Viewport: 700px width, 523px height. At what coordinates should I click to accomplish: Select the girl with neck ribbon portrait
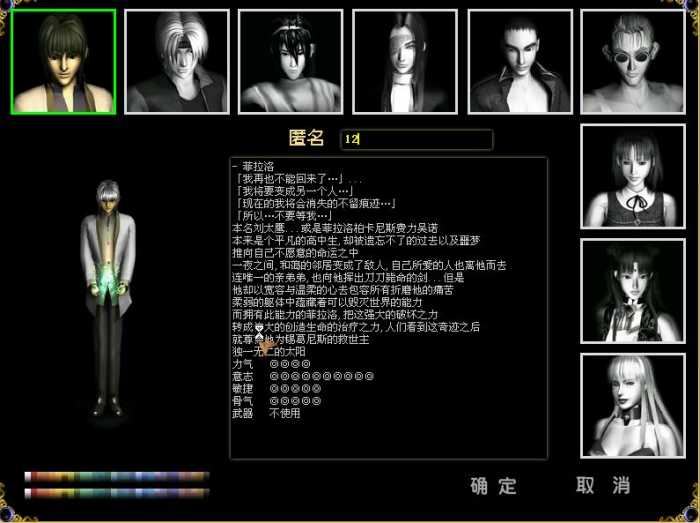[x=633, y=177]
